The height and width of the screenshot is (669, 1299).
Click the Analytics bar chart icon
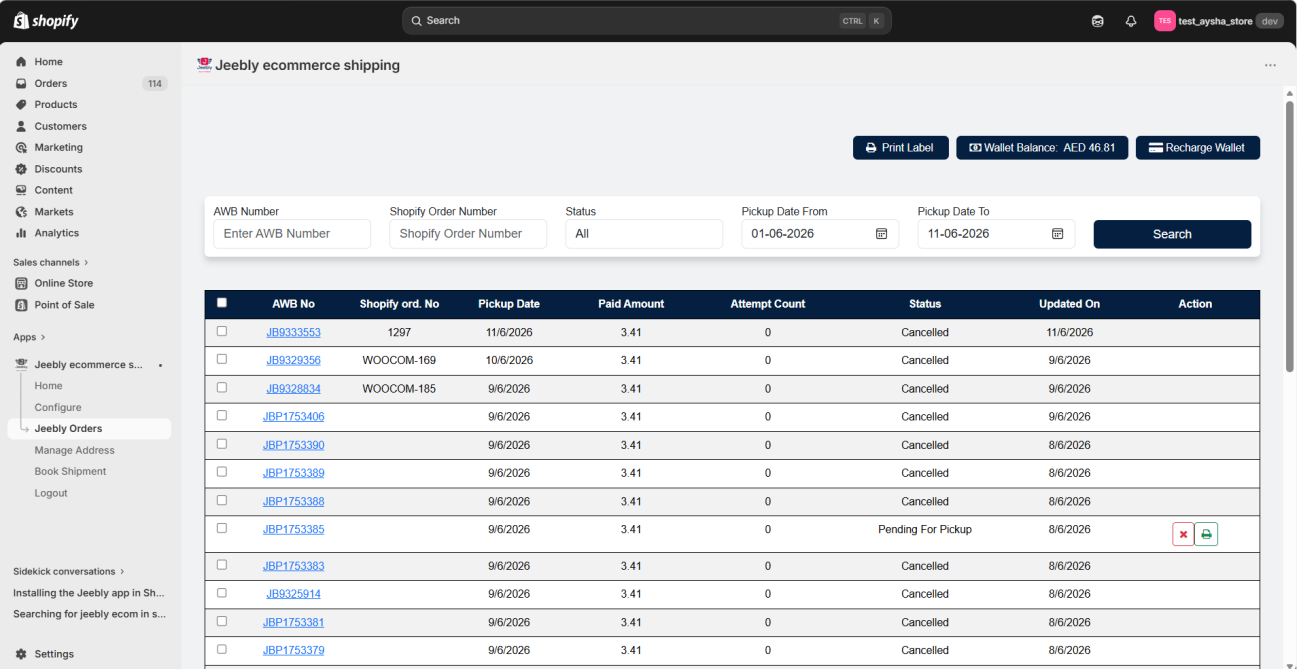point(21,233)
